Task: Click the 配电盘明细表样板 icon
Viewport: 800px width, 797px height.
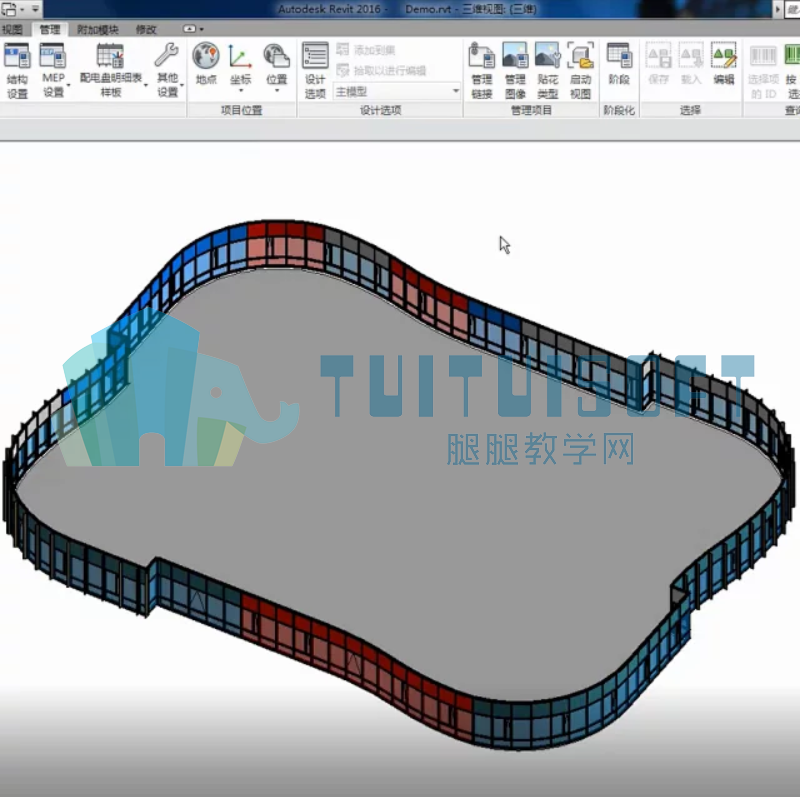Action: coord(111,70)
